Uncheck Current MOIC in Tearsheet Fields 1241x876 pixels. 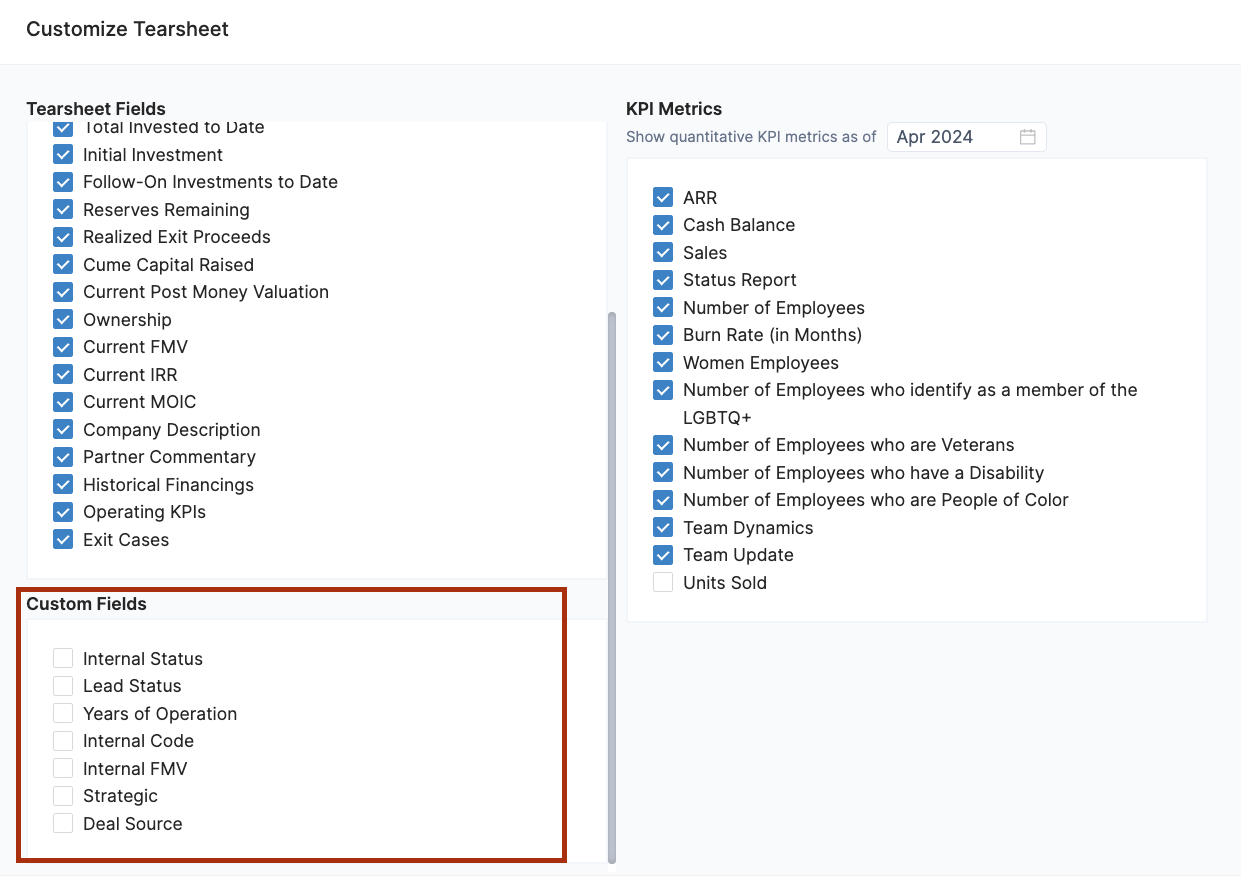tap(63, 402)
